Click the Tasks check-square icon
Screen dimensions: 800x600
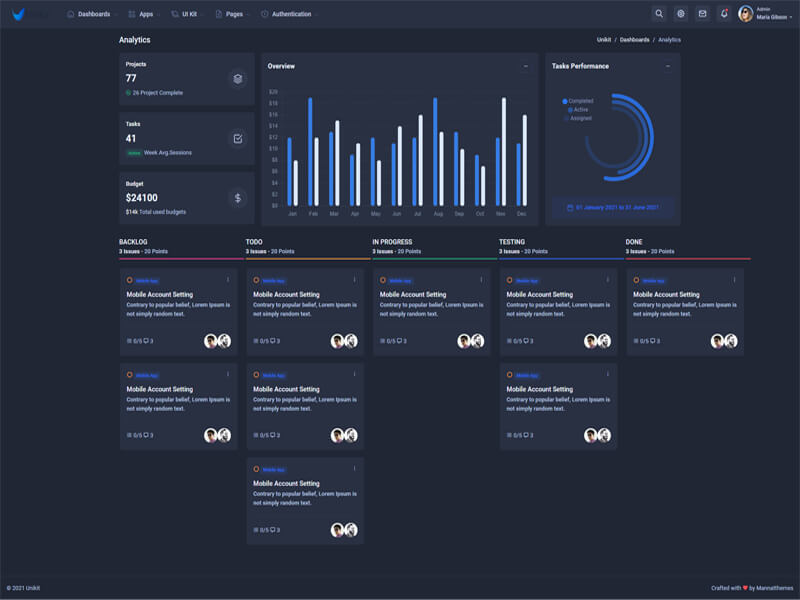(x=238, y=138)
